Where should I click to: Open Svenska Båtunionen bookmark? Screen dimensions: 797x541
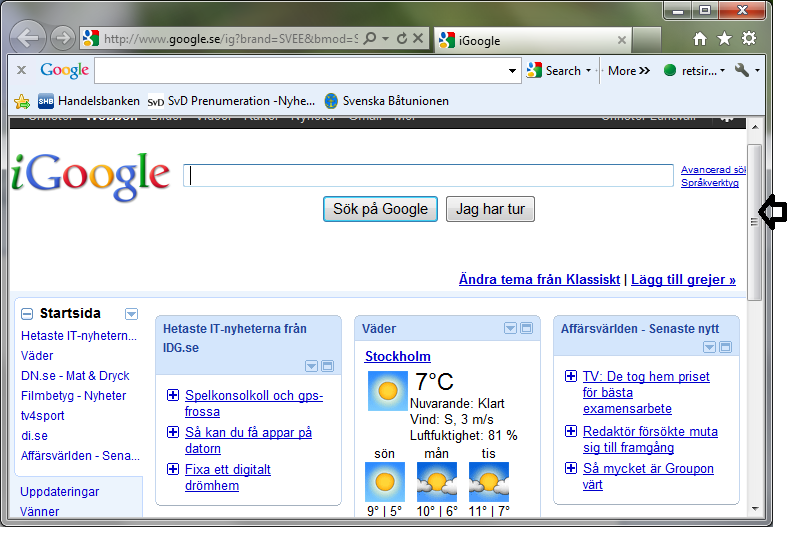(387, 101)
